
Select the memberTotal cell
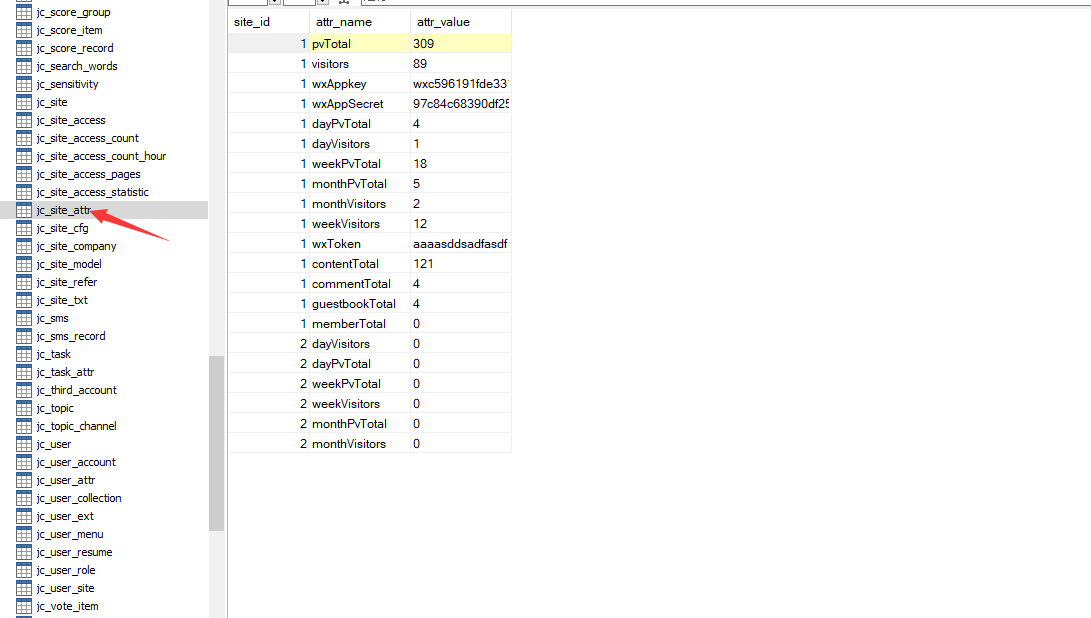pyautogui.click(x=360, y=324)
